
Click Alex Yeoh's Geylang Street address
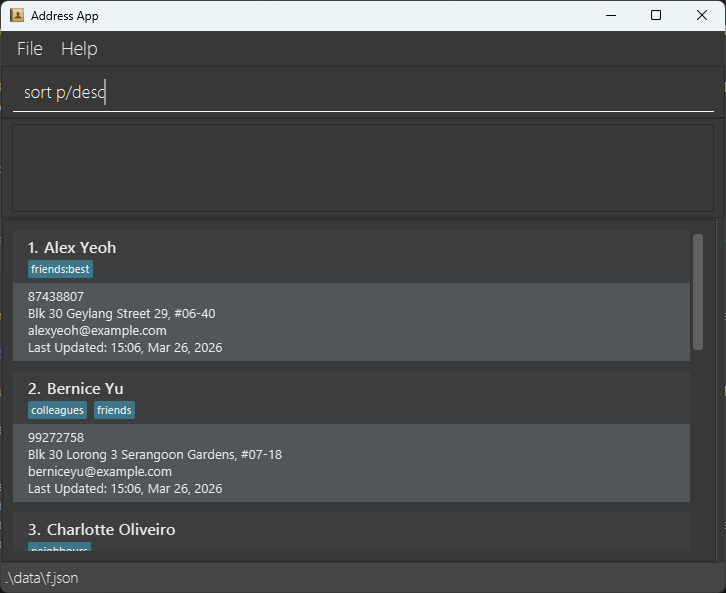(x=121, y=314)
